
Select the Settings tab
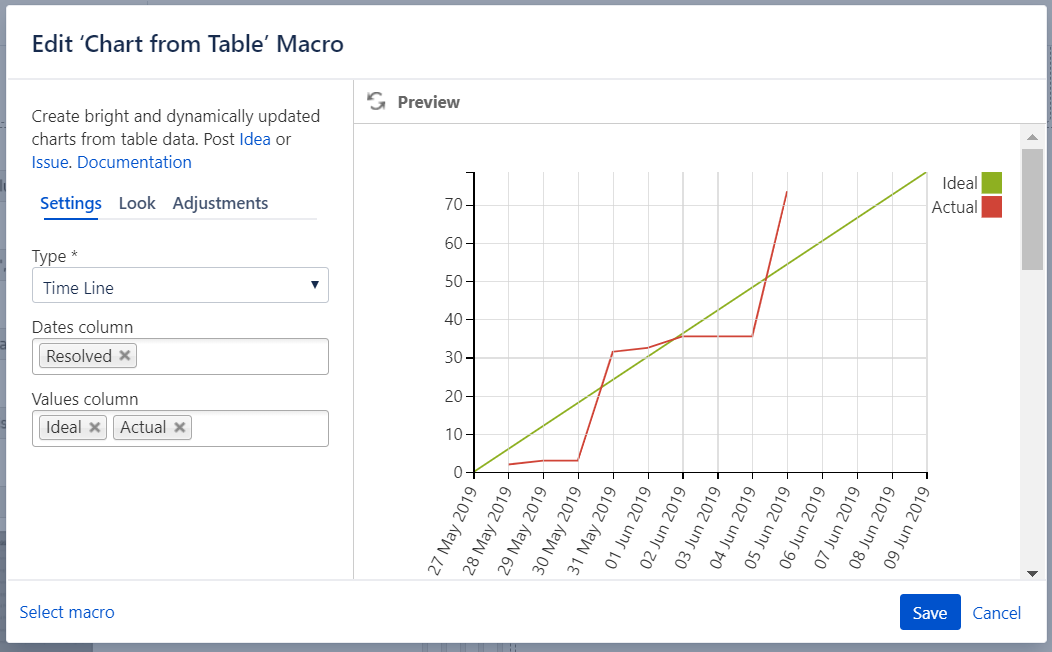coord(71,203)
